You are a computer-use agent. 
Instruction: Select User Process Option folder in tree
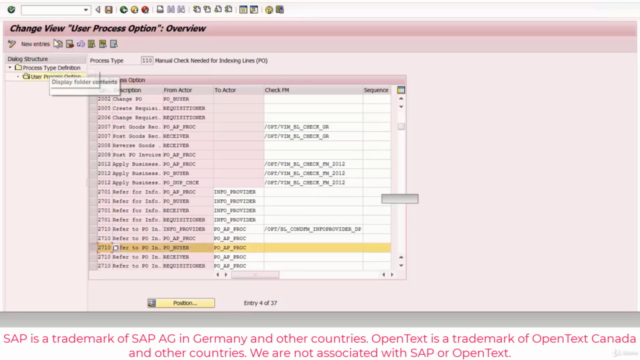click(x=52, y=76)
